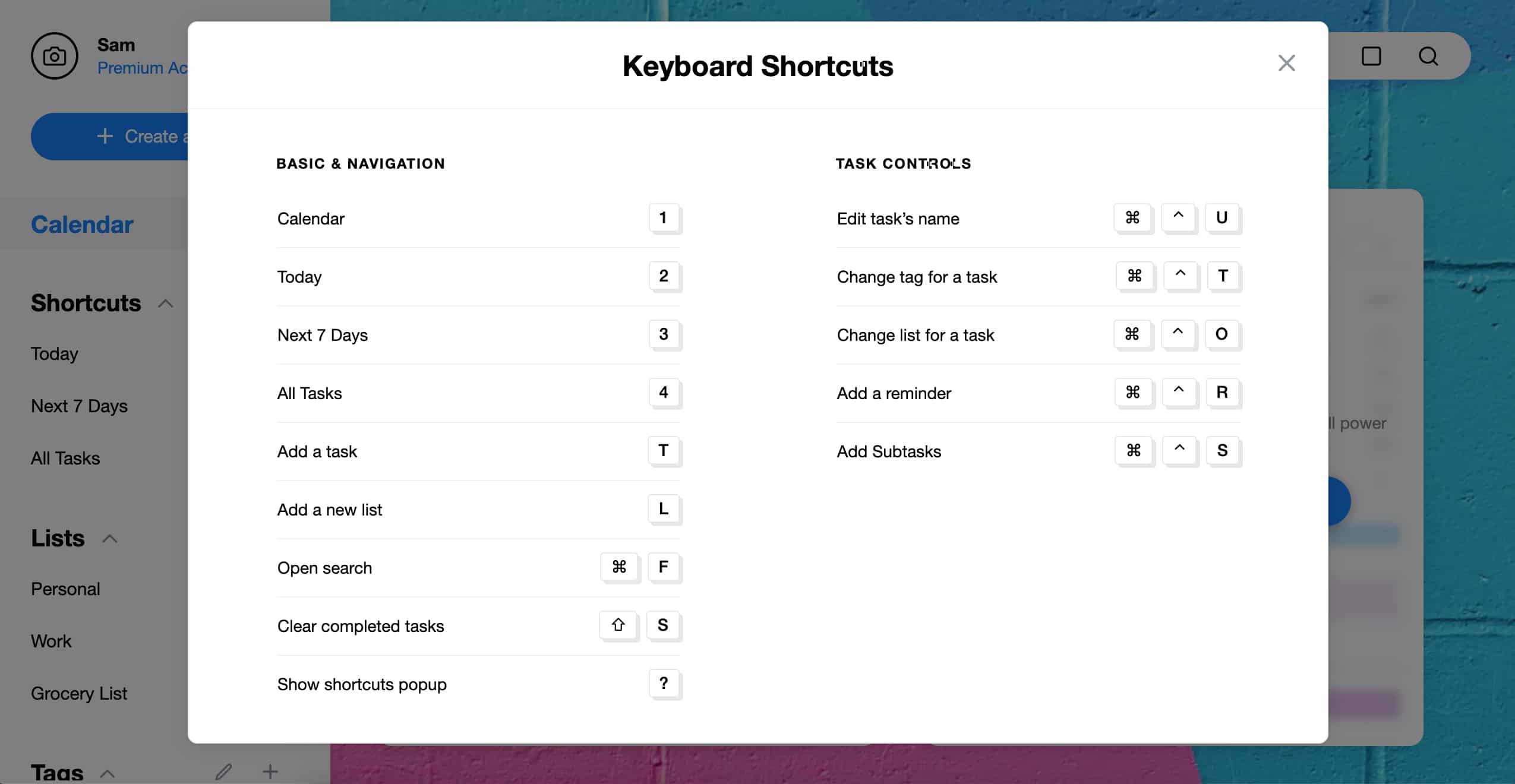The width and height of the screenshot is (1515, 784).
Task: Click the Premium Account link under Sam
Action: 143,68
